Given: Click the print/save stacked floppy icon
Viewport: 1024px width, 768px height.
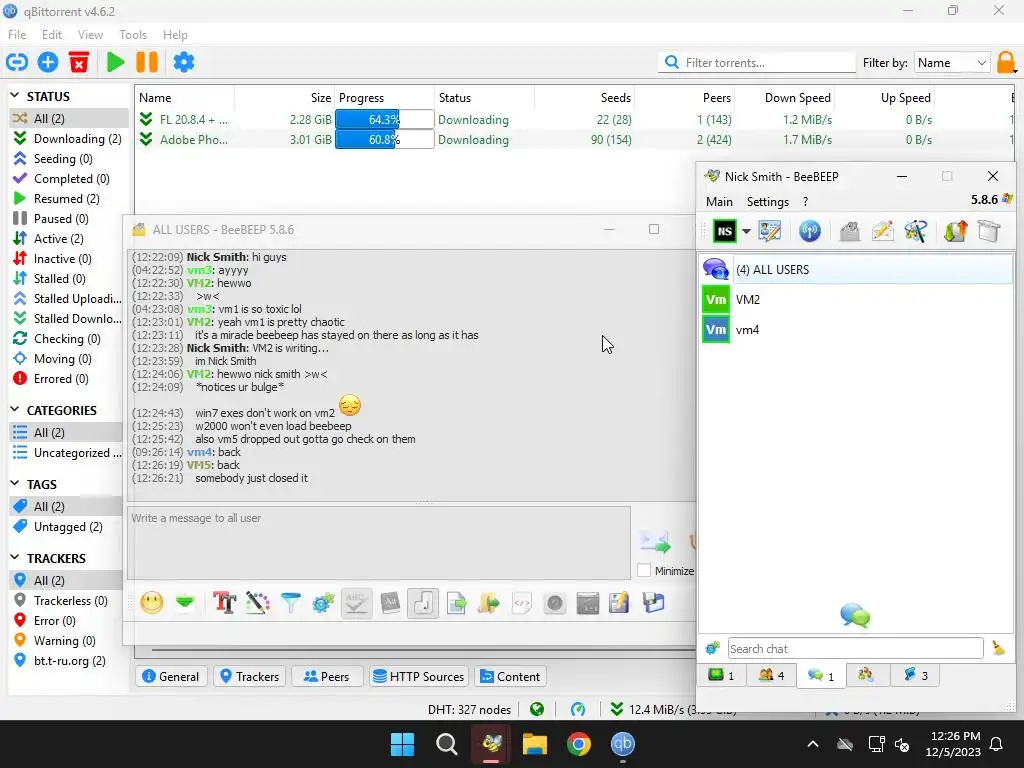Looking at the screenshot, I should point(653,602).
